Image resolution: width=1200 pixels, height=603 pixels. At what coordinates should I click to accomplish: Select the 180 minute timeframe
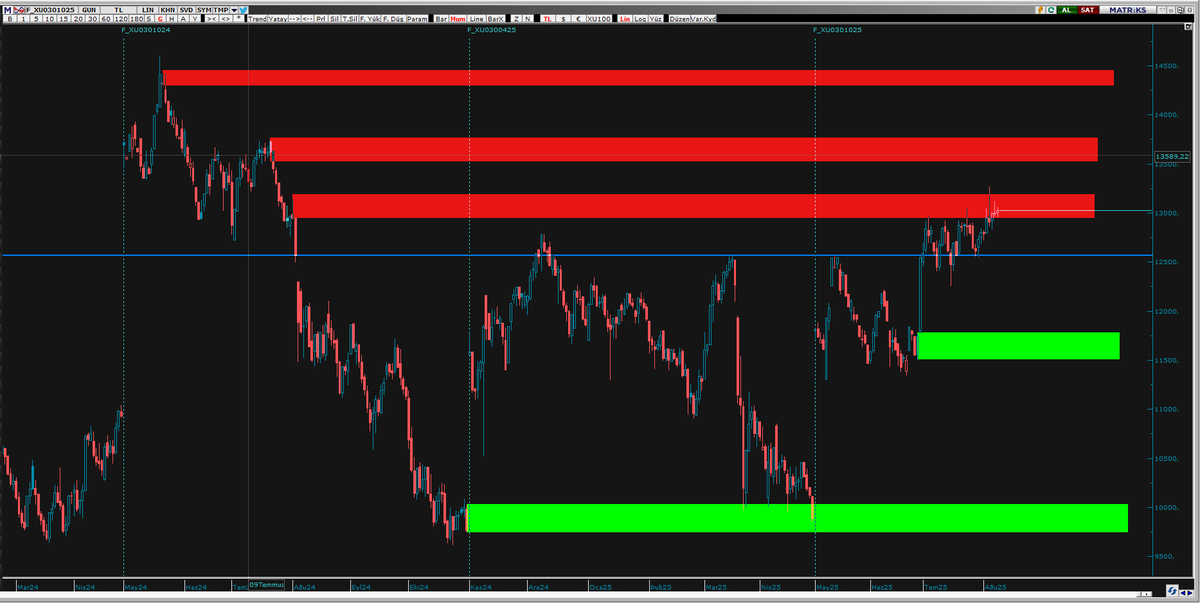pyautogui.click(x=137, y=19)
